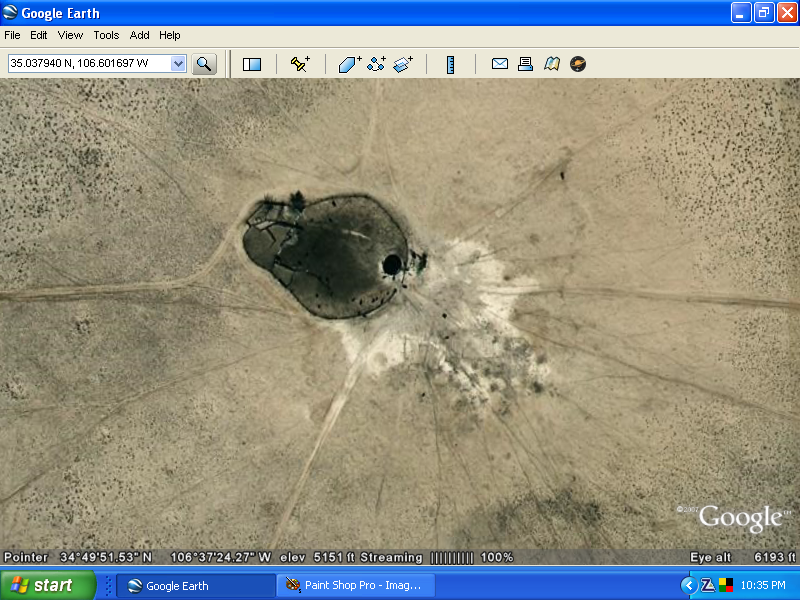Click the colored squares tray icon
The width and height of the screenshot is (800, 600).
(x=726, y=585)
